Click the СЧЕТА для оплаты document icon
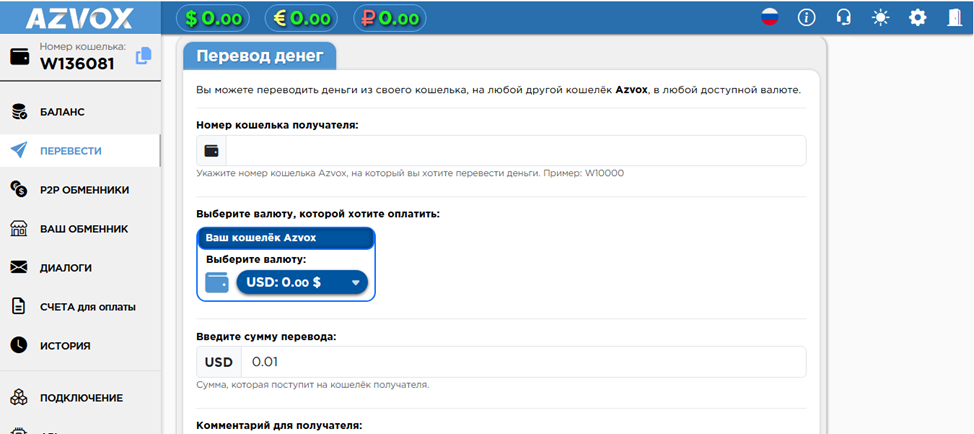Viewport: 974px width, 434px height. [19, 307]
